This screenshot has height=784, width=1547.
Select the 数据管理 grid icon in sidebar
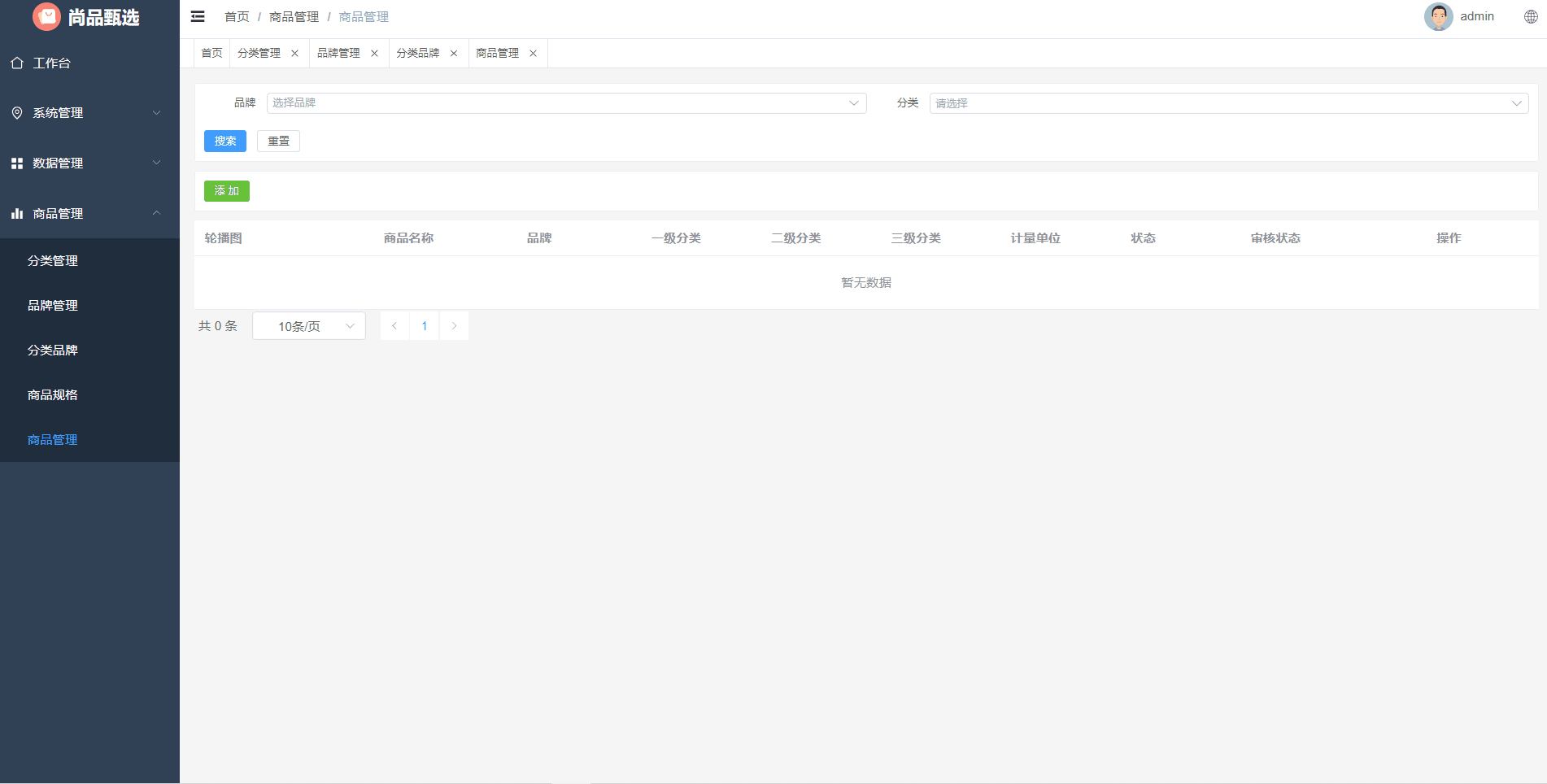pyautogui.click(x=17, y=163)
